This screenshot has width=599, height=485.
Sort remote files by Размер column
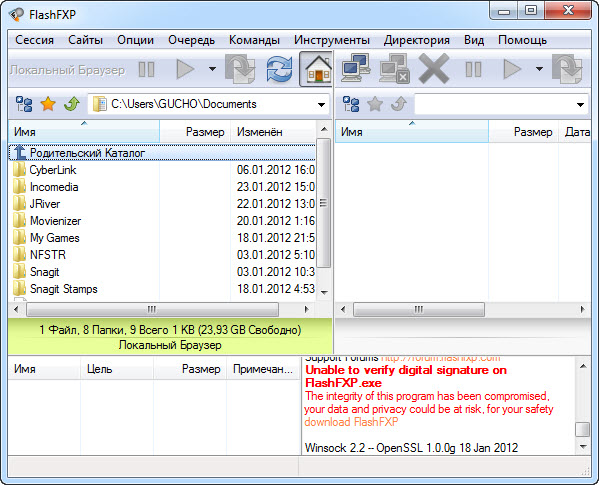(x=524, y=131)
